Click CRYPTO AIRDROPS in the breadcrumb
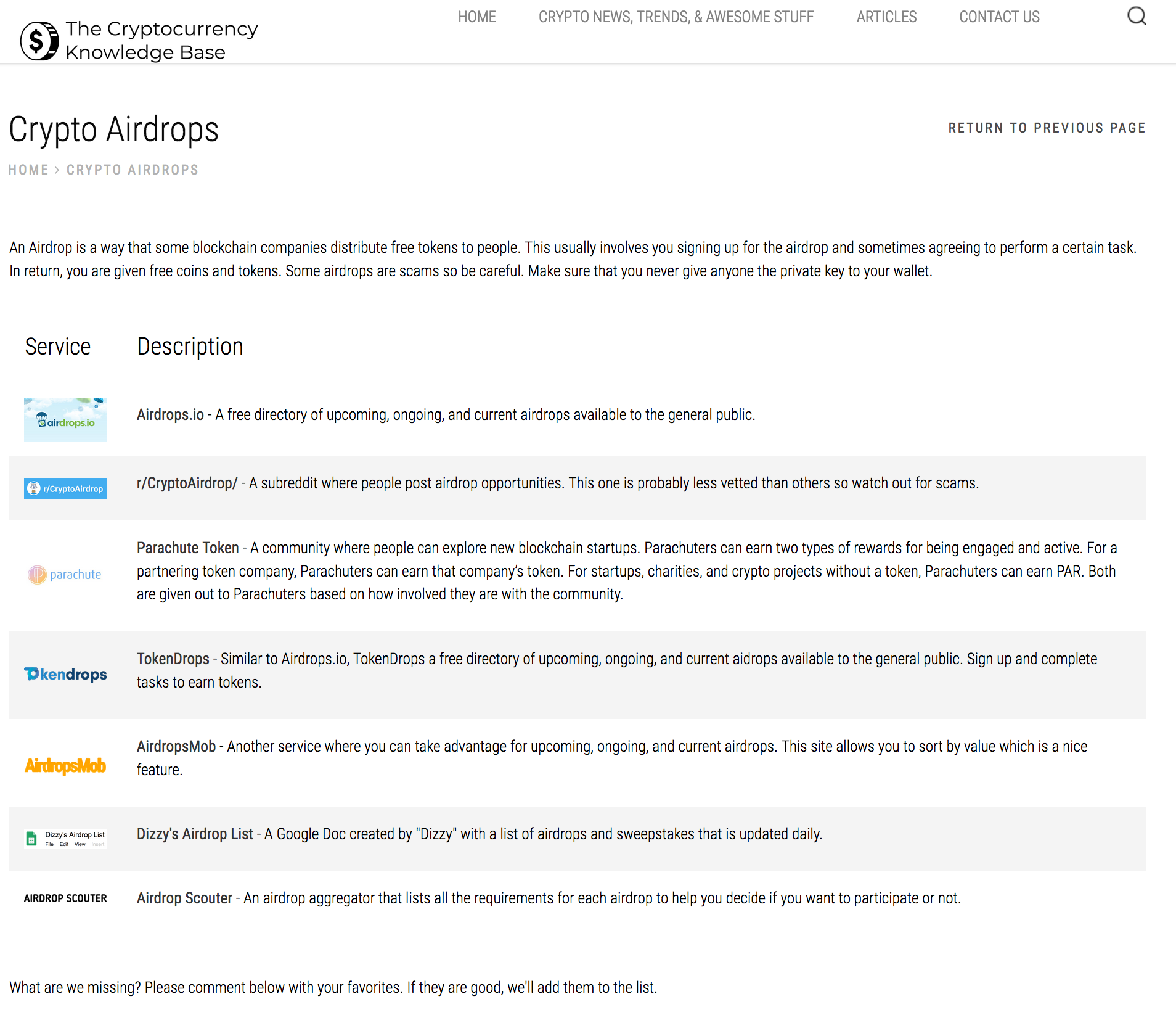The image size is (1176, 1015). [133, 170]
